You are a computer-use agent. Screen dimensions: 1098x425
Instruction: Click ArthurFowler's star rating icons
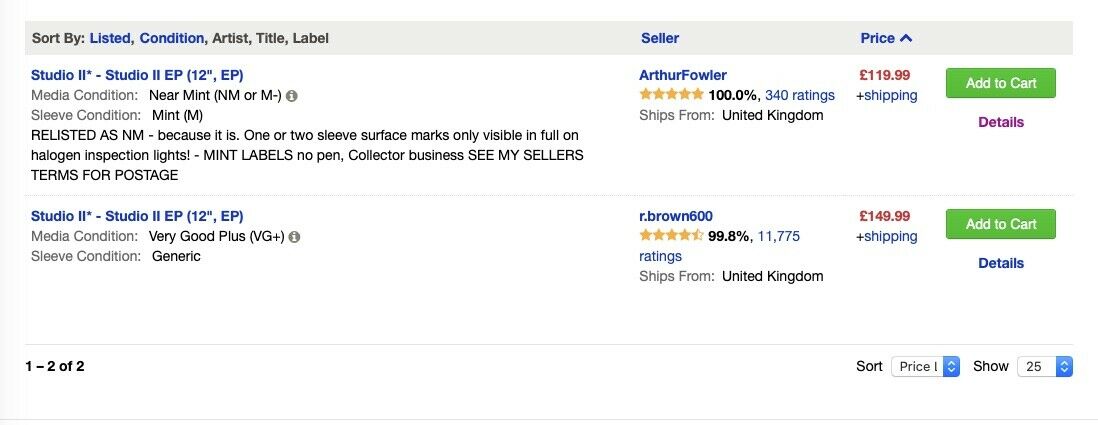tap(671, 95)
